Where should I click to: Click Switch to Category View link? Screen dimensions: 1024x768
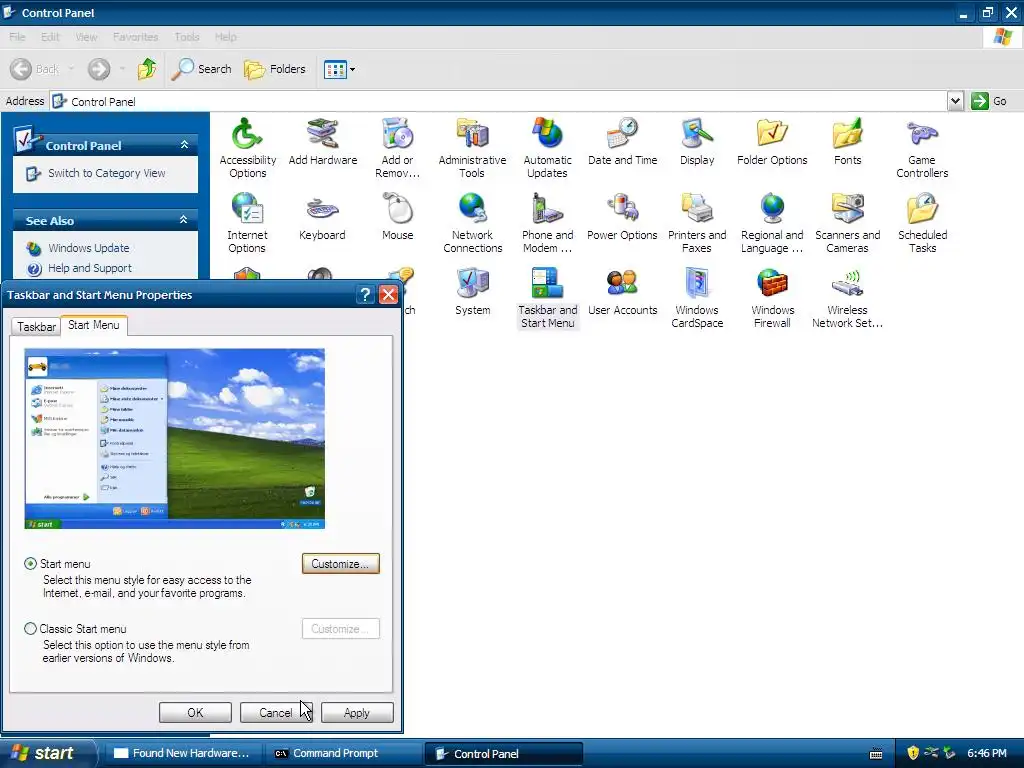[x=106, y=173]
